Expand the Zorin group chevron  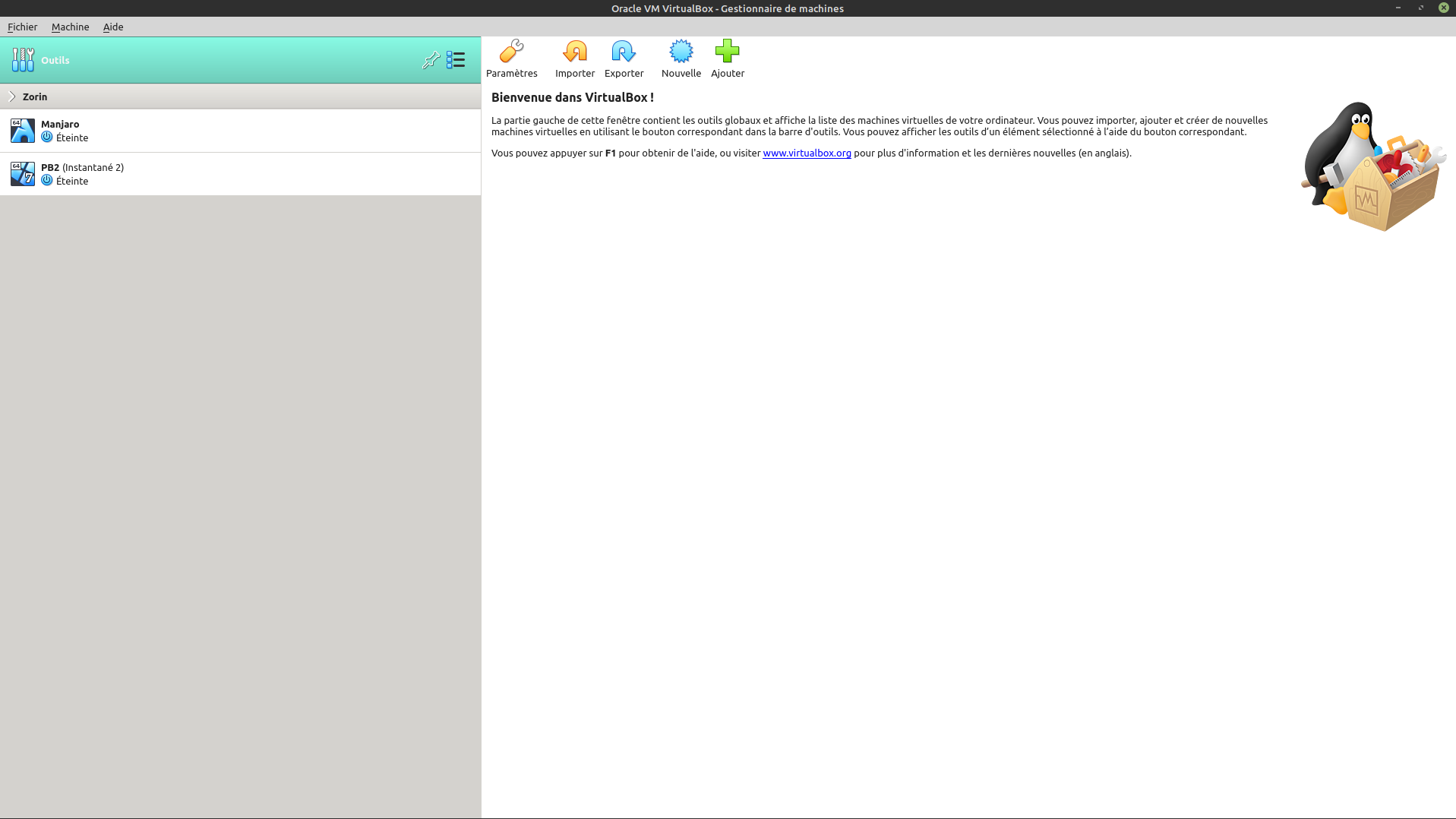click(12, 96)
